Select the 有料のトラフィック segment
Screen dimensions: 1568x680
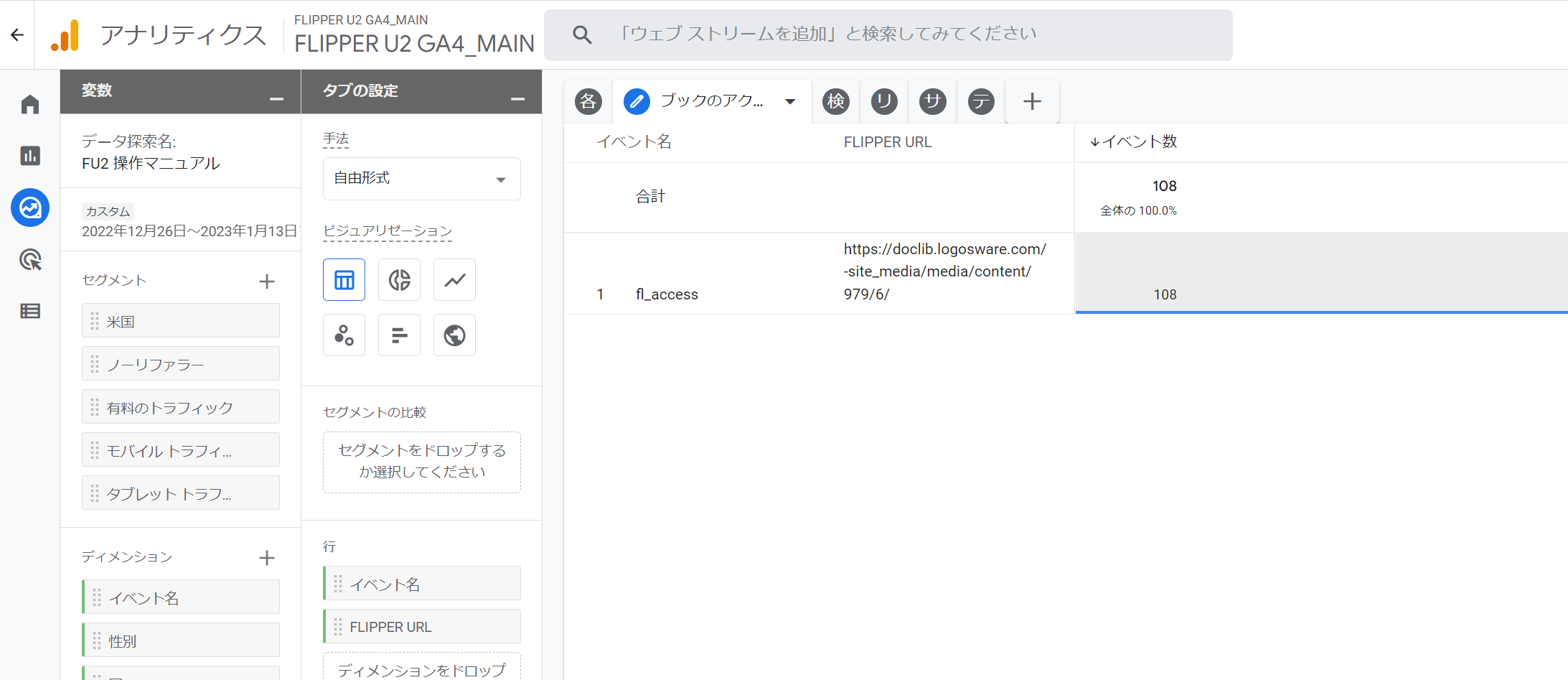pos(181,407)
